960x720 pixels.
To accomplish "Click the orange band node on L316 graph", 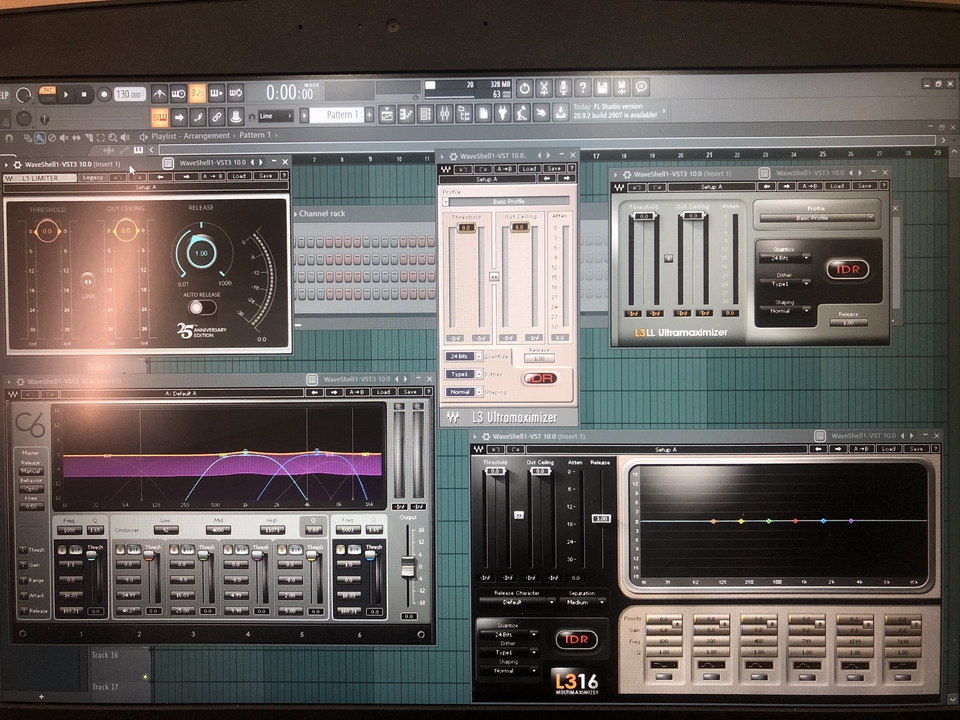I will [713, 521].
